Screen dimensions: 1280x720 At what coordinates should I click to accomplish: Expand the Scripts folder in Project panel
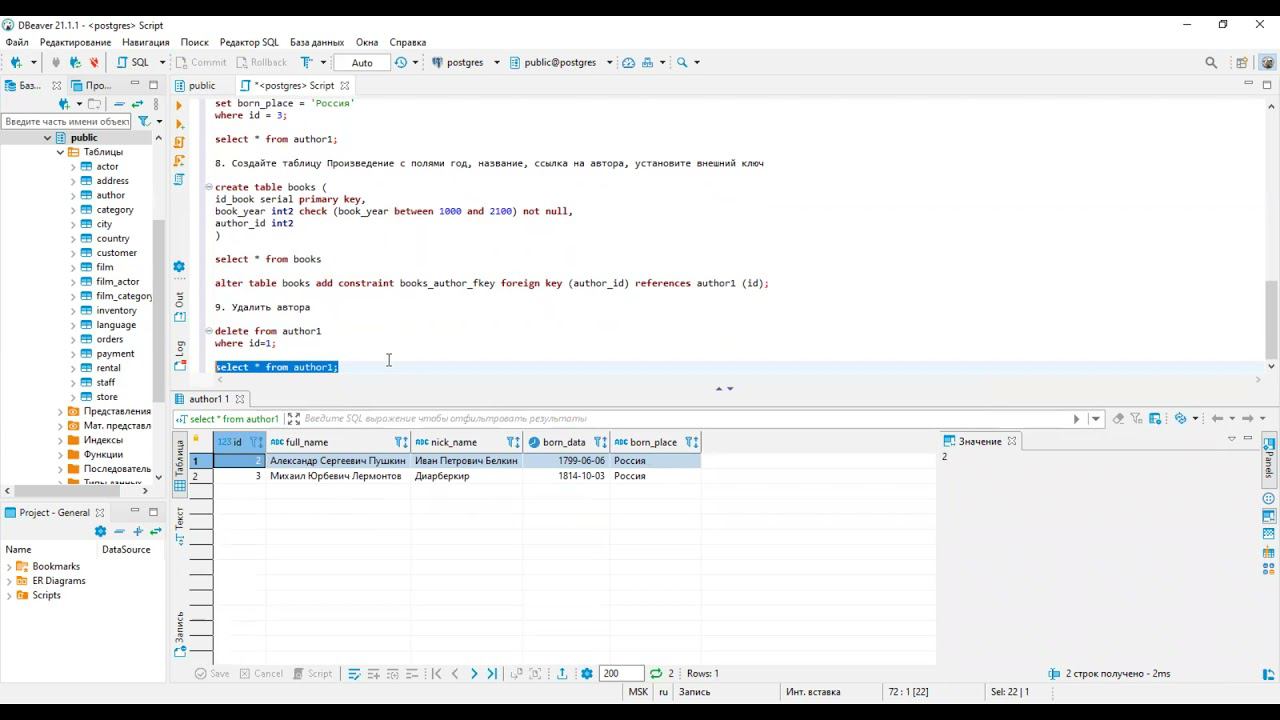coord(9,596)
